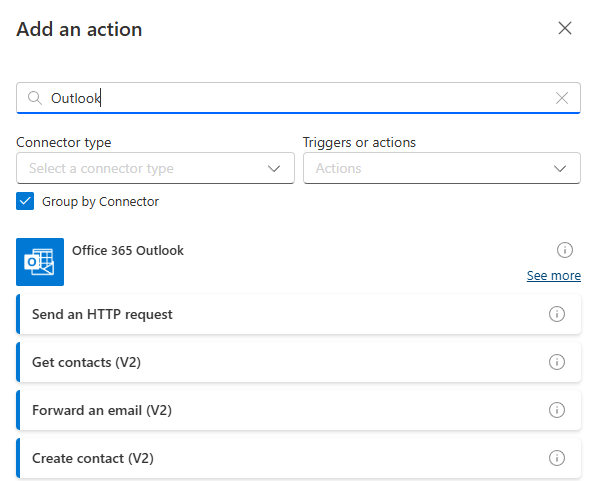The height and width of the screenshot is (481, 602).
Task: Click the Office 365 Outlook heading text
Action: pos(128,251)
